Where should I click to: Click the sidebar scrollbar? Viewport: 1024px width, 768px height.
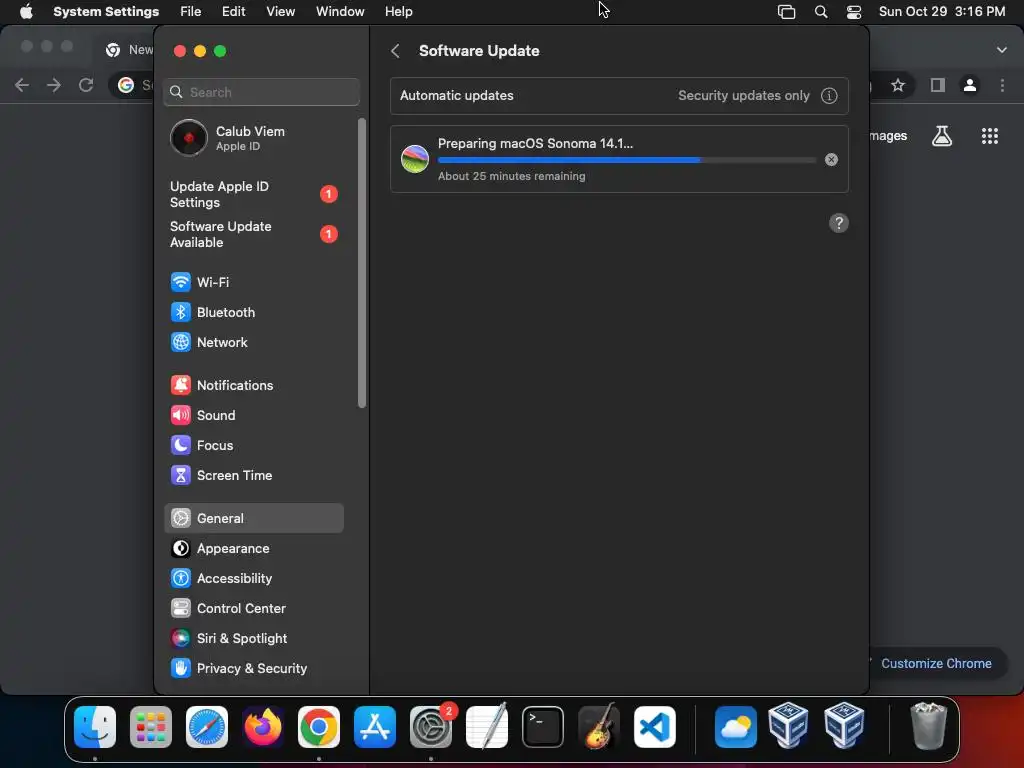click(362, 263)
